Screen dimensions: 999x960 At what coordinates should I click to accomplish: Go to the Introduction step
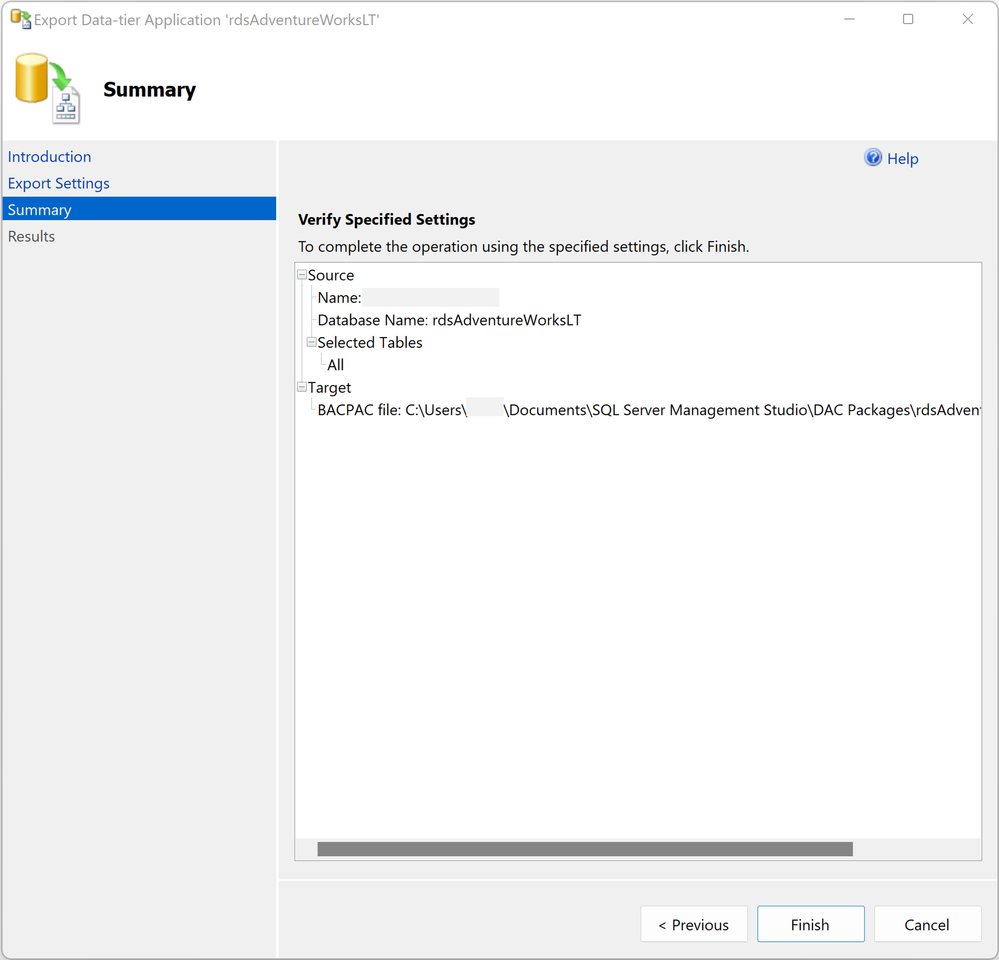click(x=49, y=157)
